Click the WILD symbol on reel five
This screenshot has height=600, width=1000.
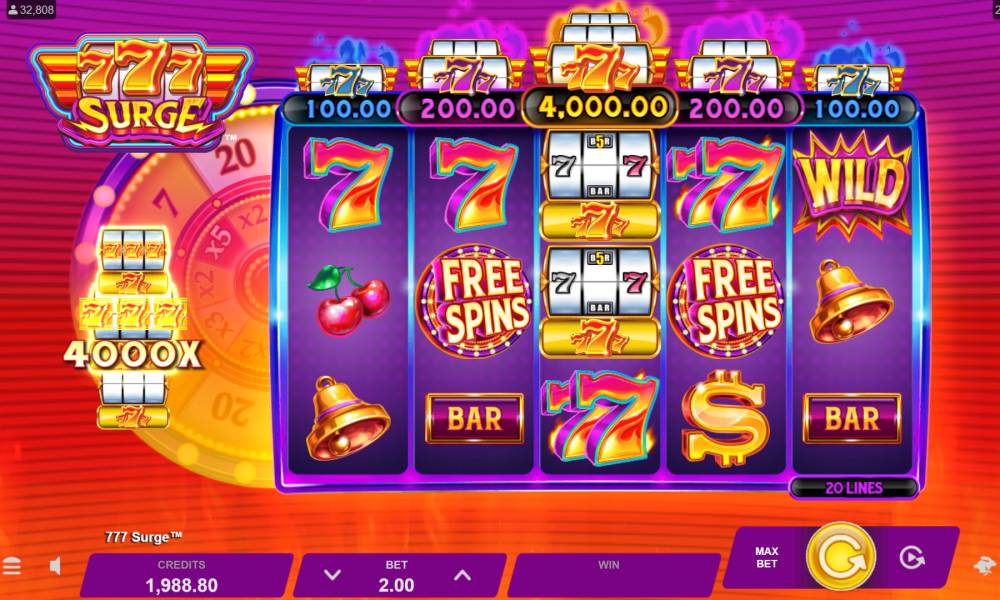click(x=853, y=184)
